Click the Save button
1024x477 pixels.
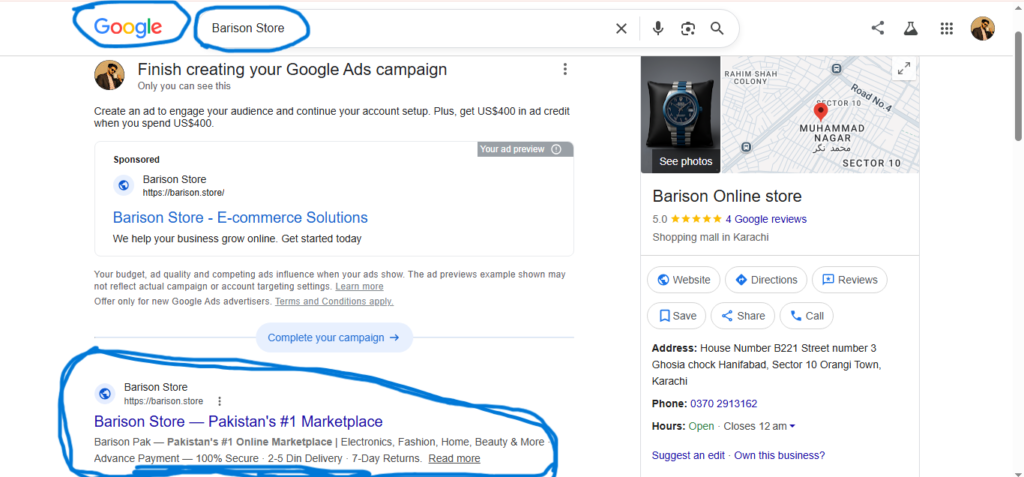click(677, 316)
